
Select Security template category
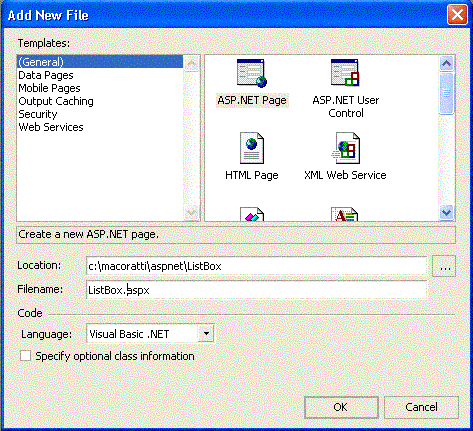[38, 114]
